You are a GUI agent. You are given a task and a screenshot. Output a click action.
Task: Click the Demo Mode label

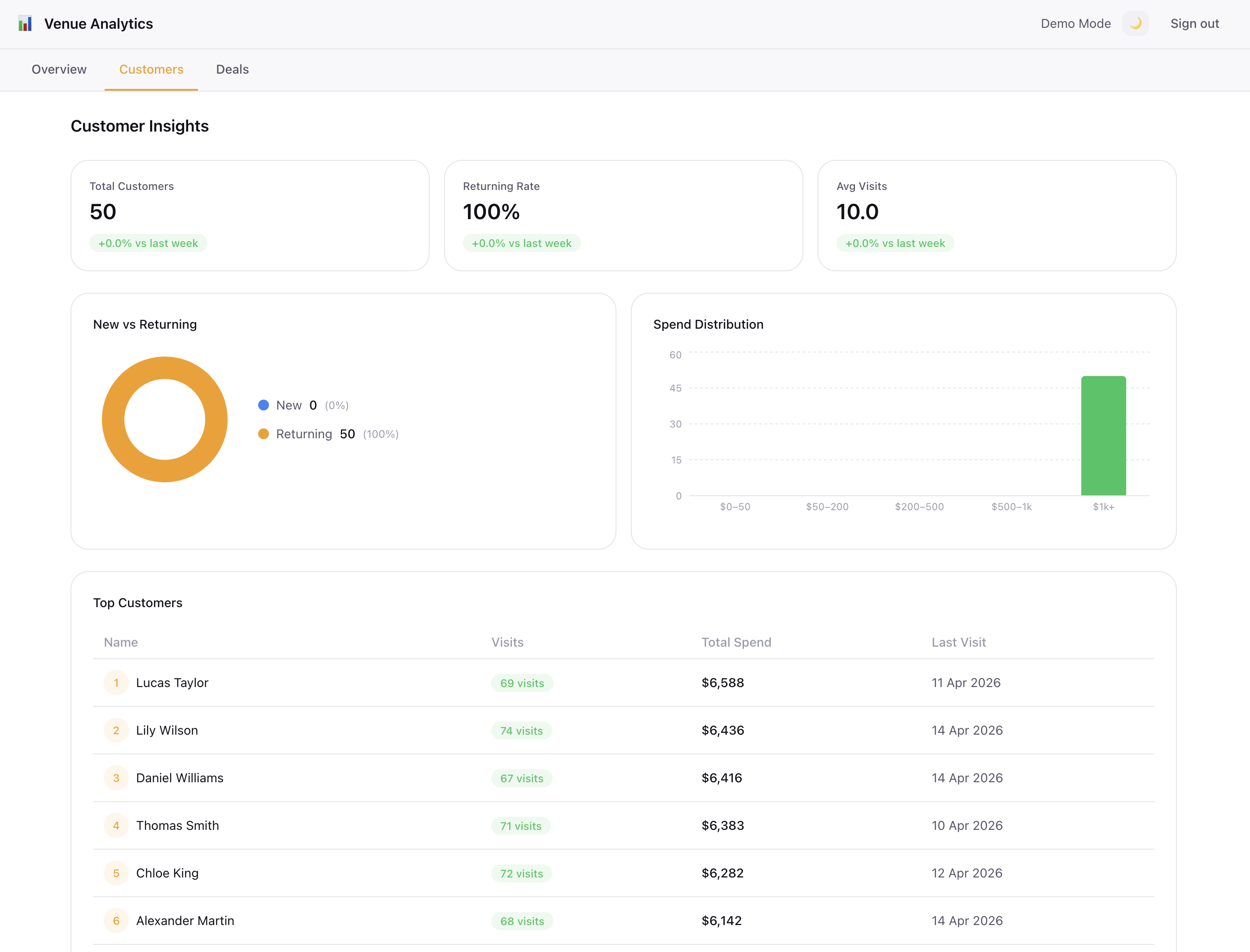click(x=1075, y=23)
